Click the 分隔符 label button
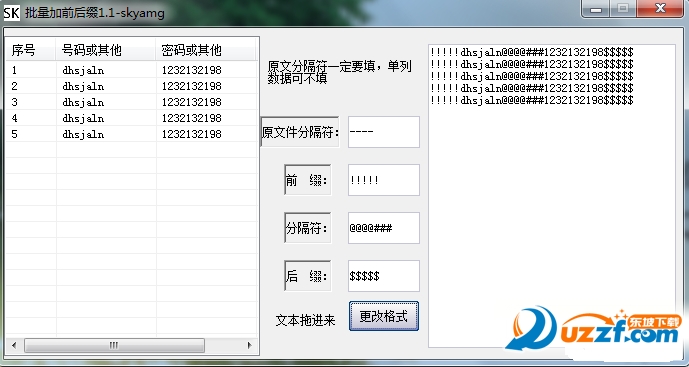The width and height of the screenshot is (689, 367). [308, 228]
